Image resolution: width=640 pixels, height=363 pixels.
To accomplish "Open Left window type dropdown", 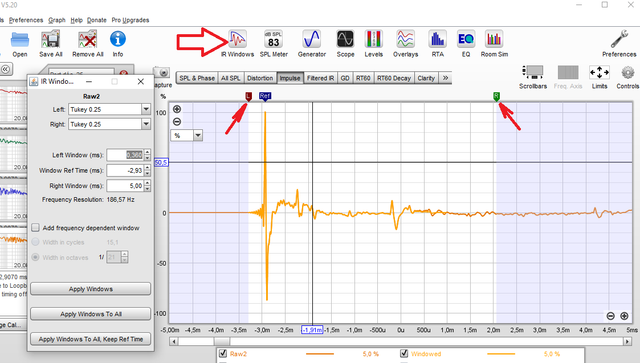I will 146,109.
